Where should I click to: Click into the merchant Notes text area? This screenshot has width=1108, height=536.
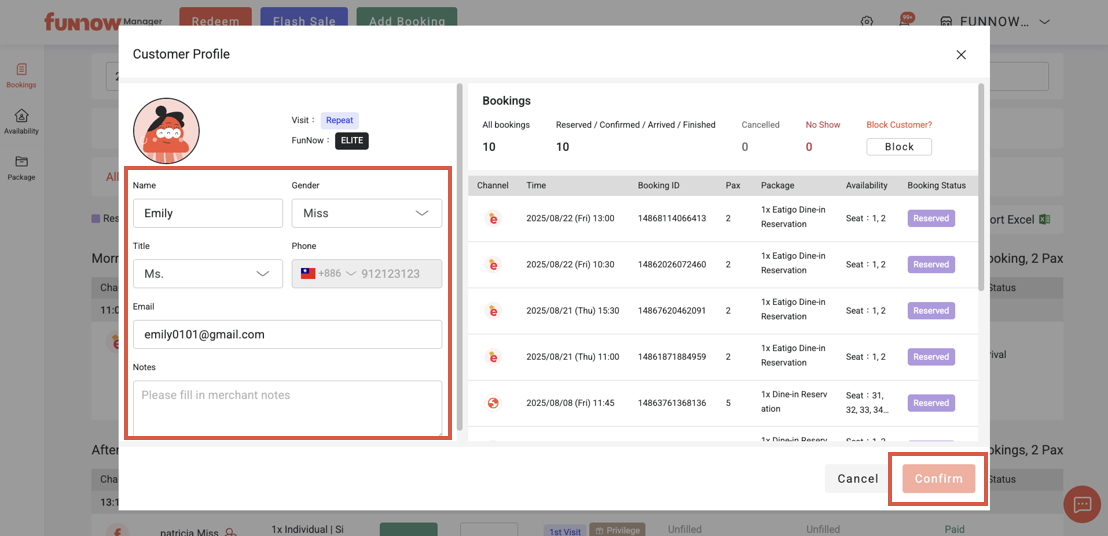click(x=287, y=406)
